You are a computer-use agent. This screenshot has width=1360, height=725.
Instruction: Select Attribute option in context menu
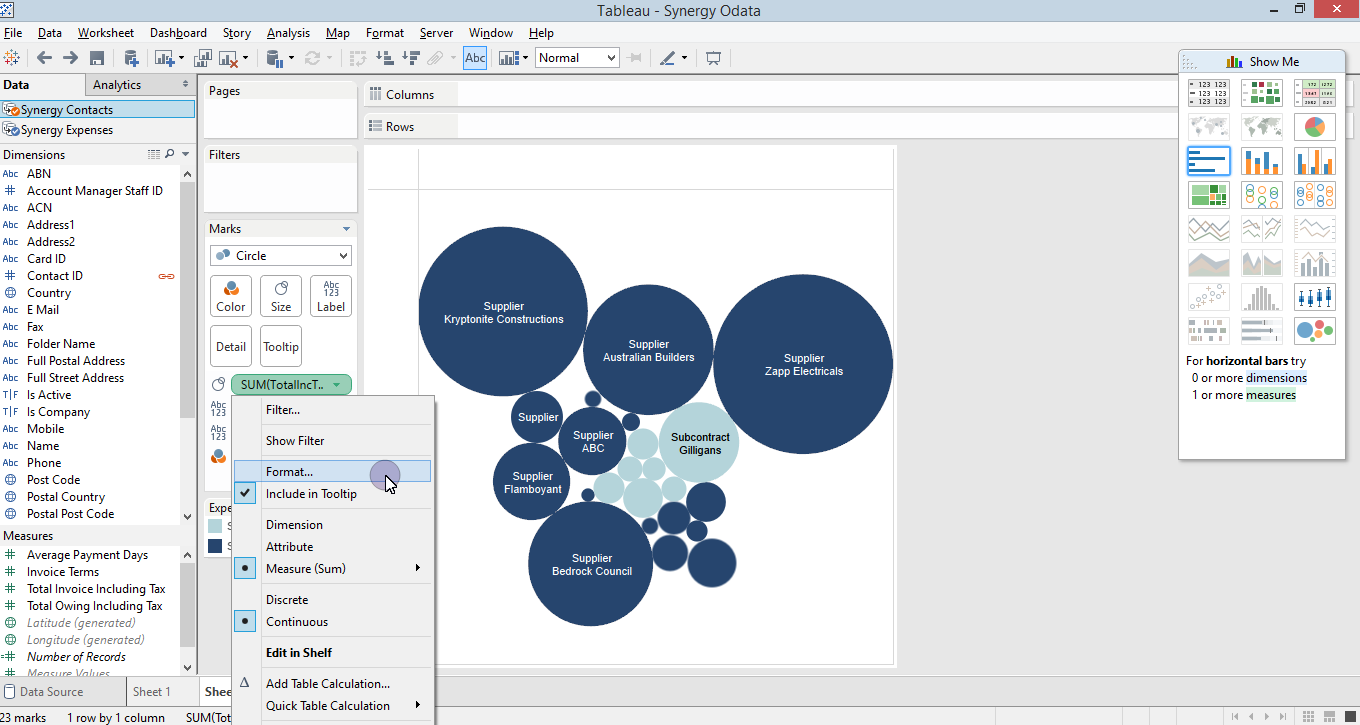[x=290, y=546]
